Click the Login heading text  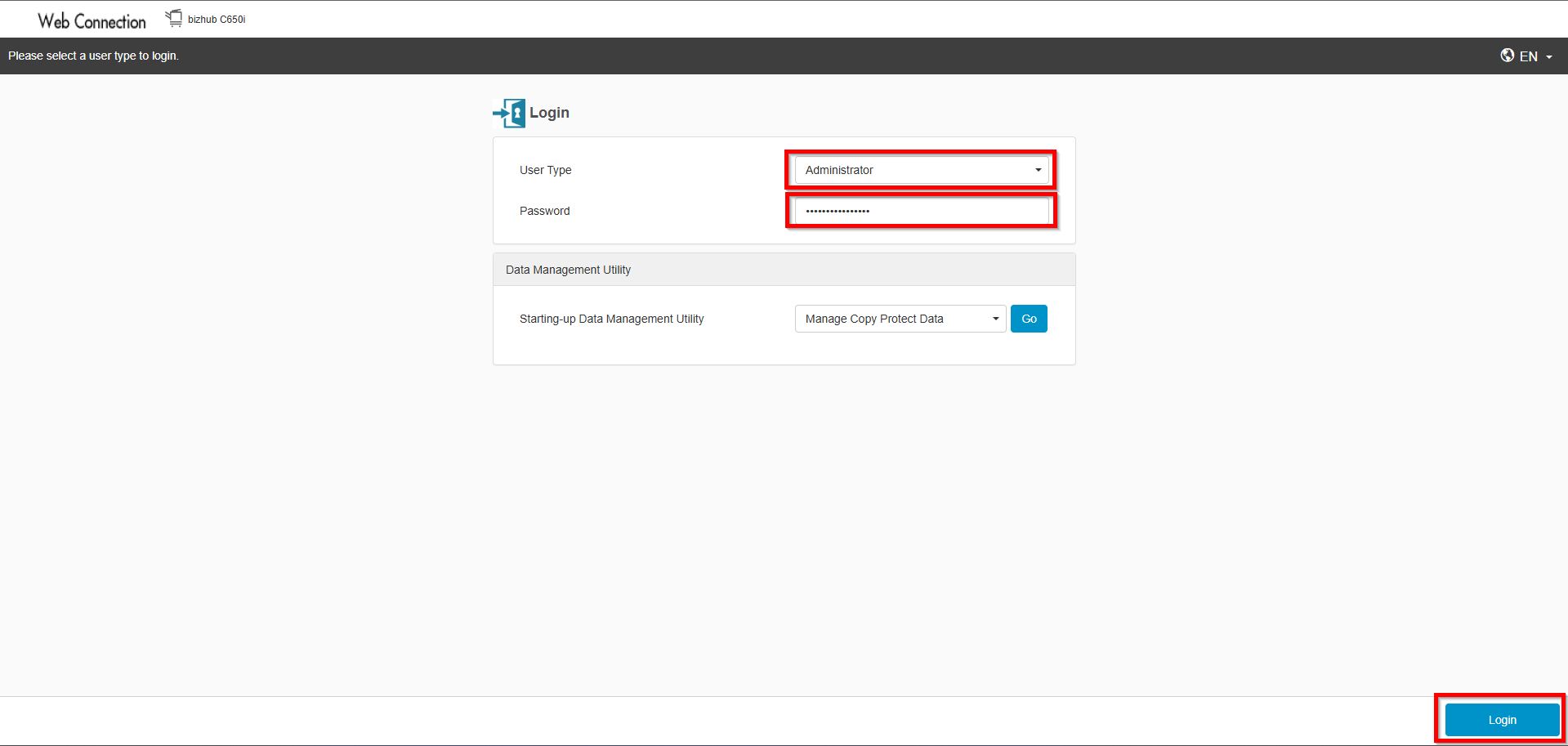click(x=549, y=113)
